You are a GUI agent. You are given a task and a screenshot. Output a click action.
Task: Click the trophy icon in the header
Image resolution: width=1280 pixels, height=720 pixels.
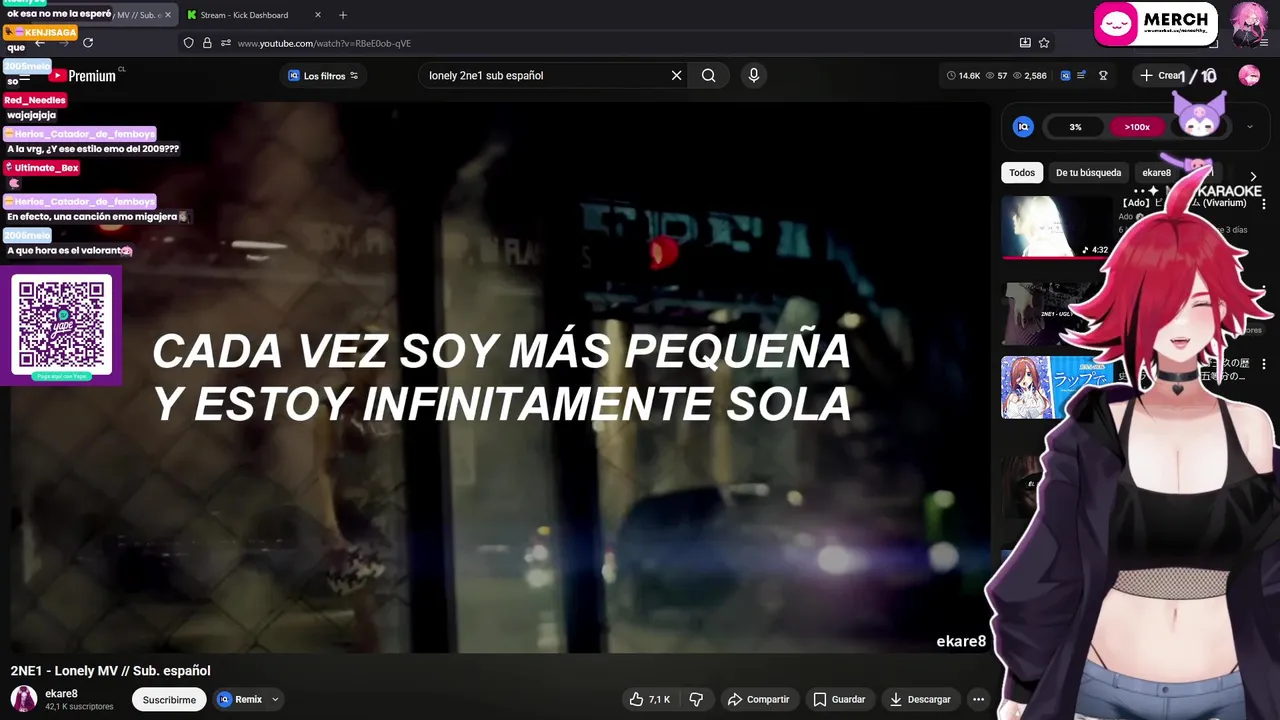[1103, 76]
